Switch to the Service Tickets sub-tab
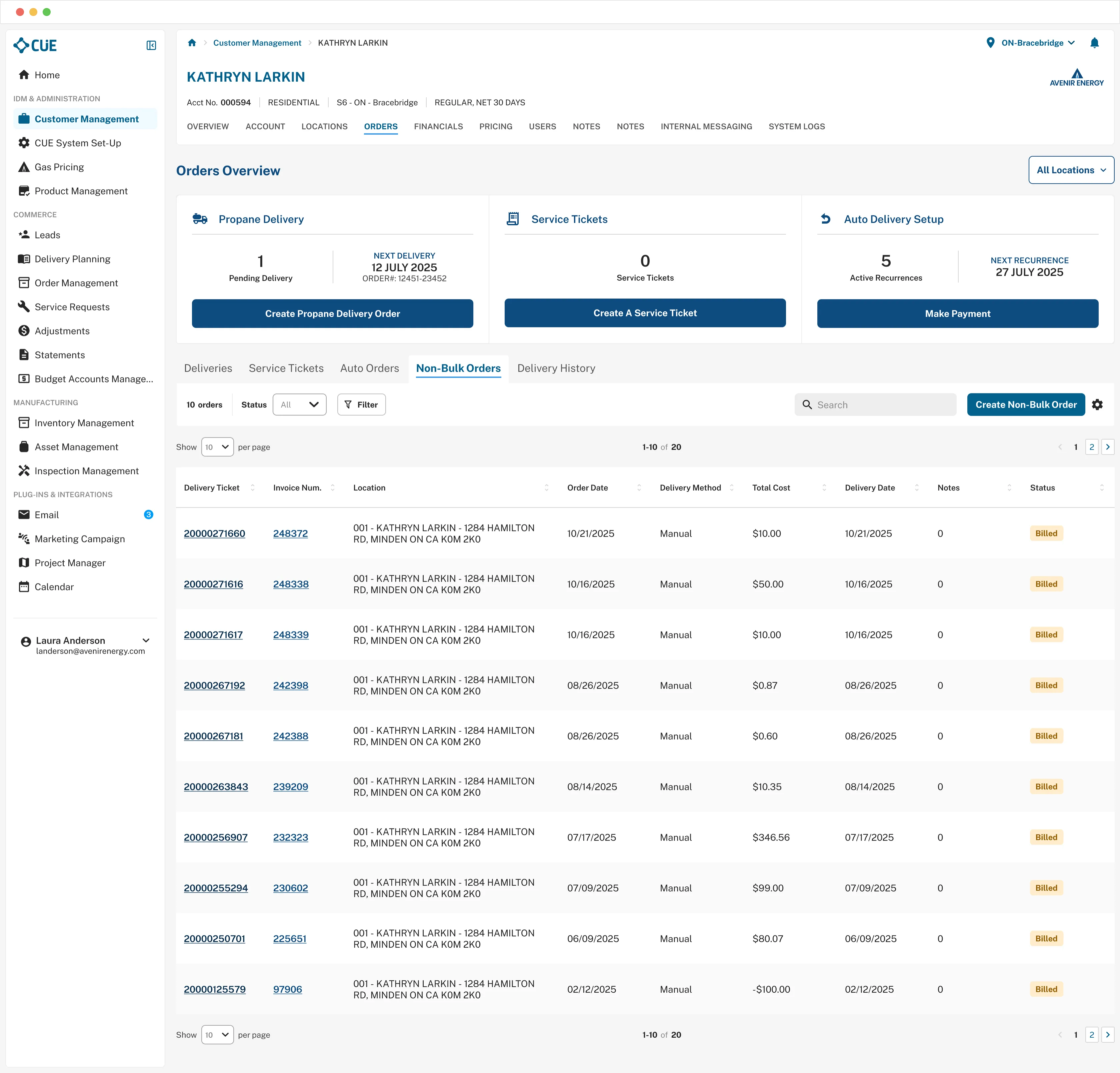This screenshot has width=1120, height=1073. (286, 369)
